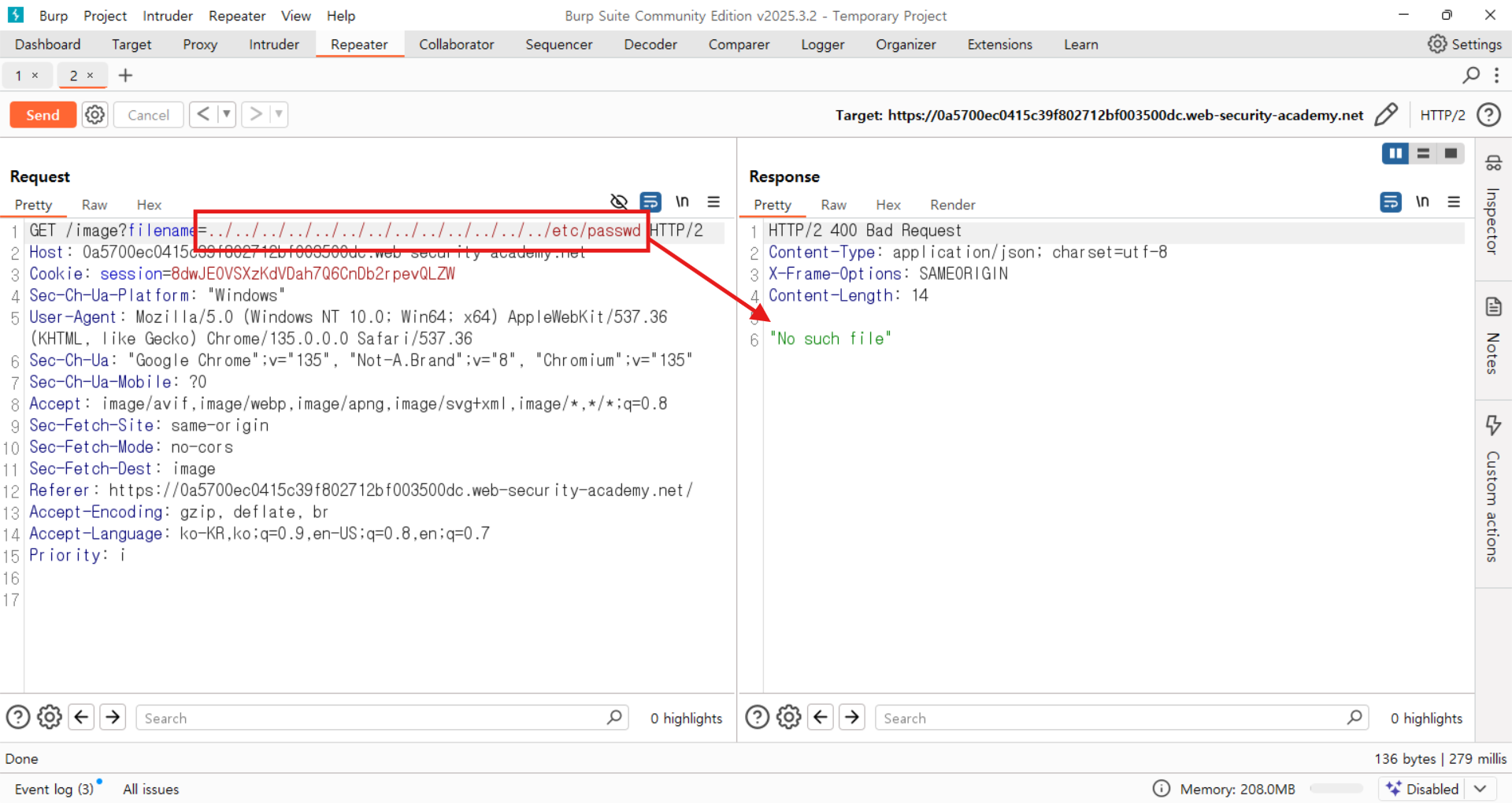Select Repeater tab 1
Image resolution: width=1512 pixels, height=803 pixels.
point(18,76)
